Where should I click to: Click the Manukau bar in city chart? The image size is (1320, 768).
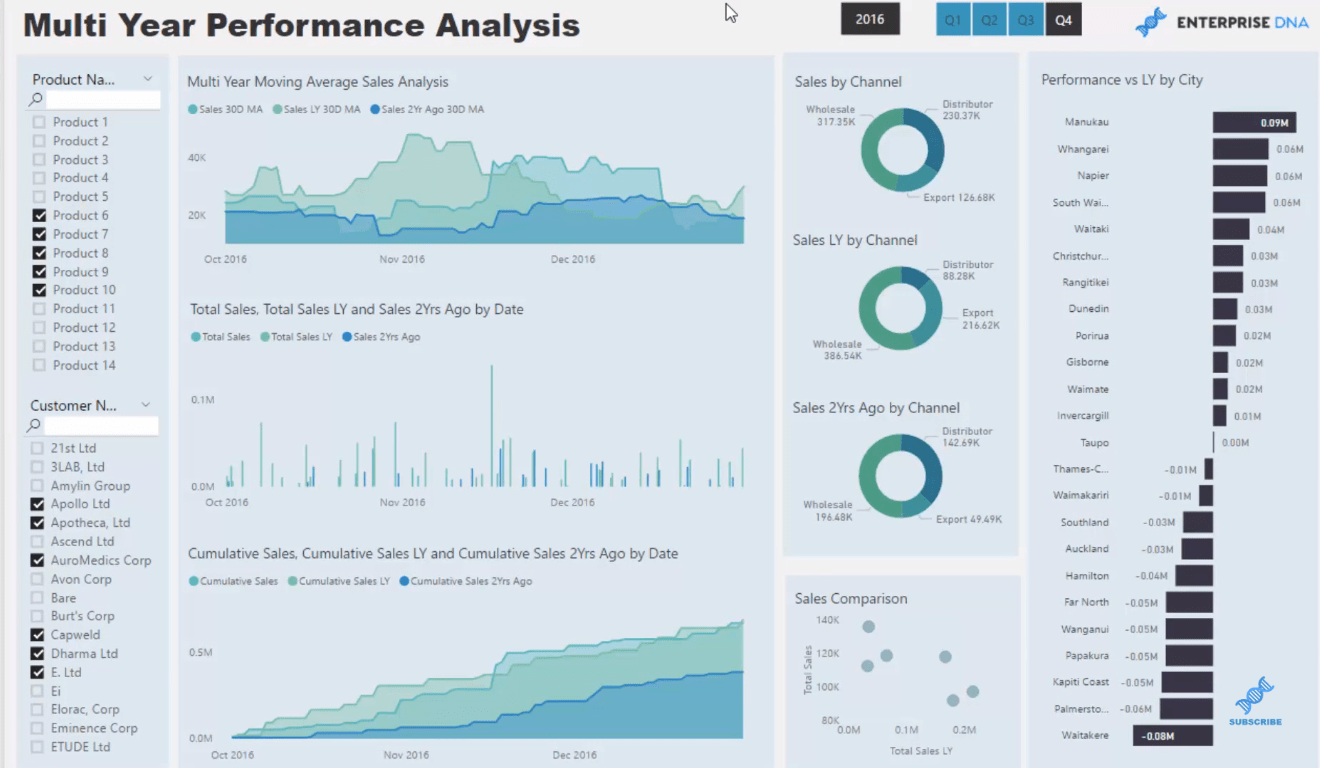pyautogui.click(x=1254, y=122)
